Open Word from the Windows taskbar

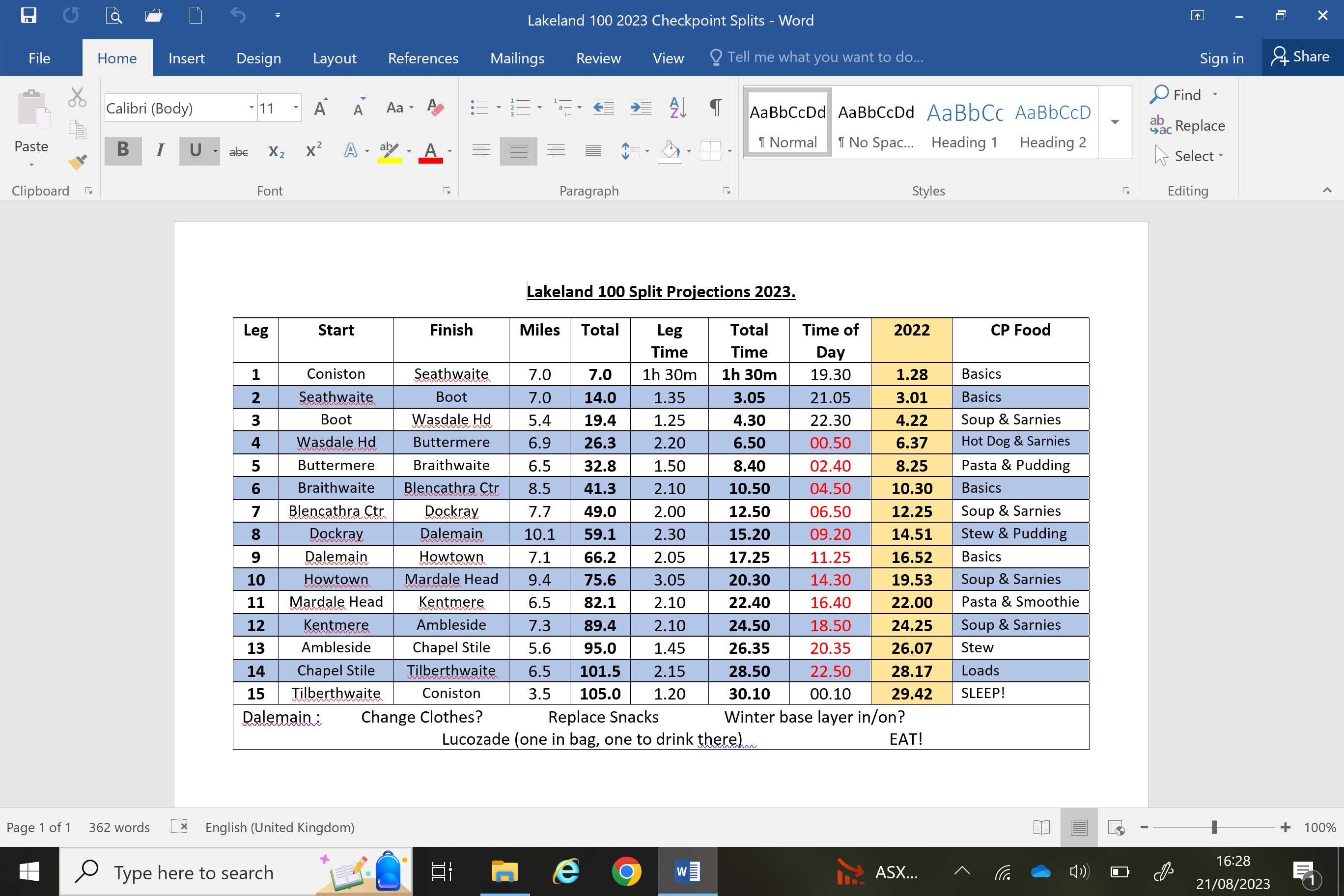coord(687,871)
